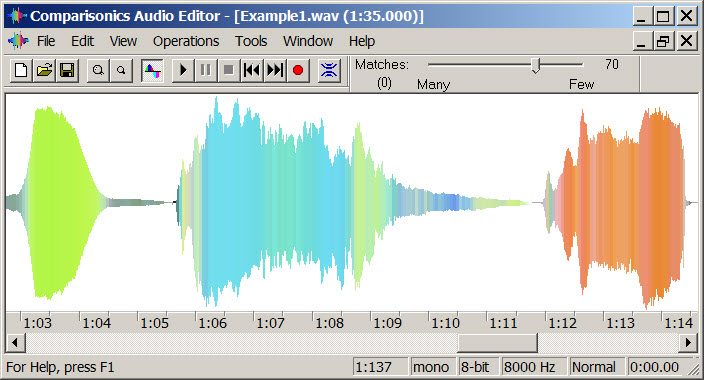Click the mono status bar field
The image size is (704, 380).
click(x=433, y=367)
